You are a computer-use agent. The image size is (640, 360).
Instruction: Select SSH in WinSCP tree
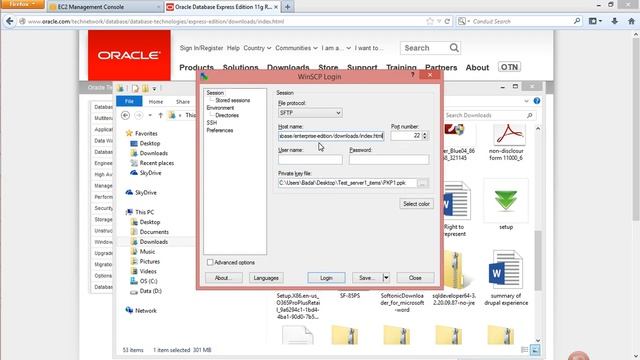(212, 123)
